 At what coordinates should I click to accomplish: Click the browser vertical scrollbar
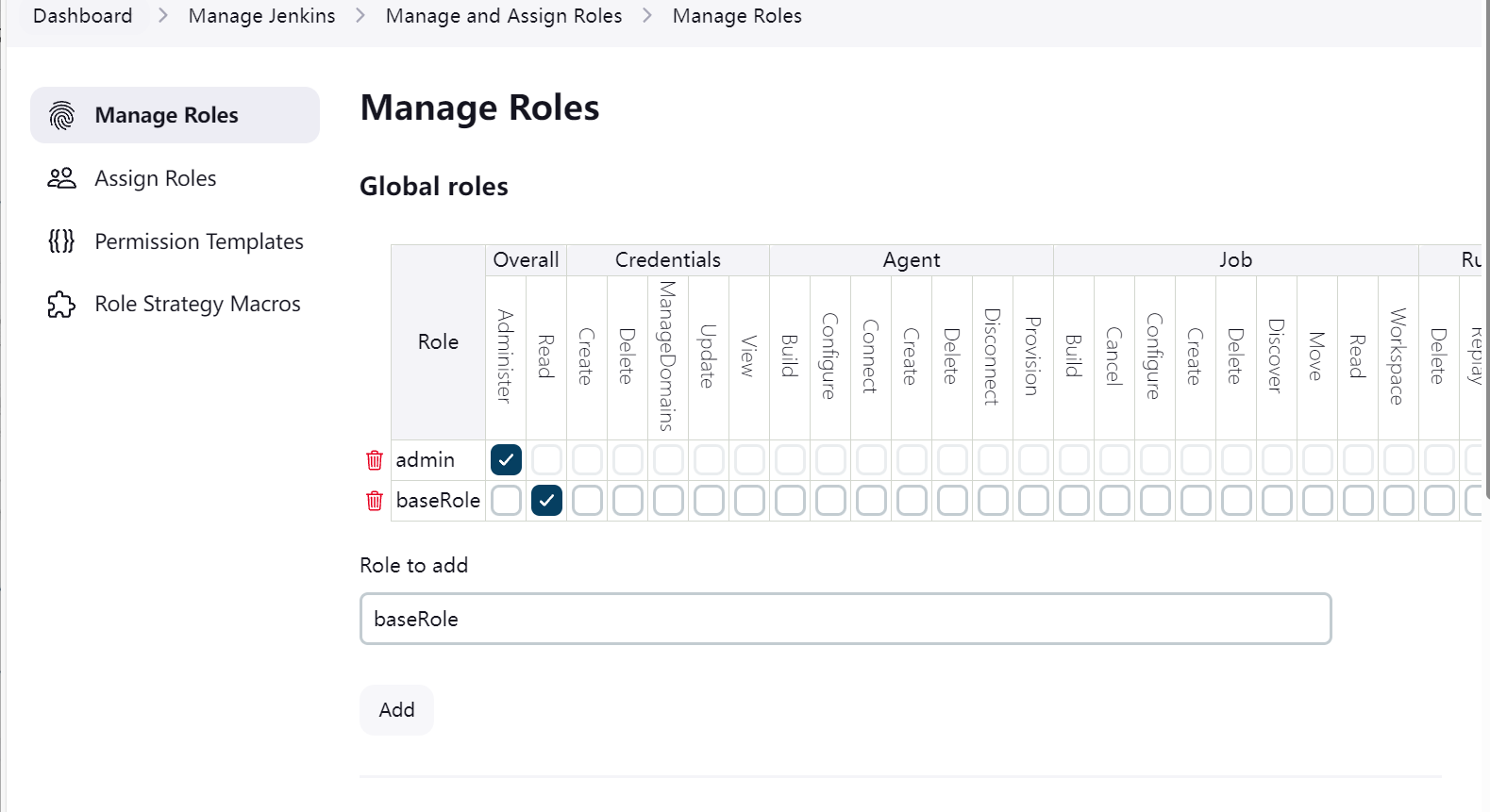click(1486, 250)
